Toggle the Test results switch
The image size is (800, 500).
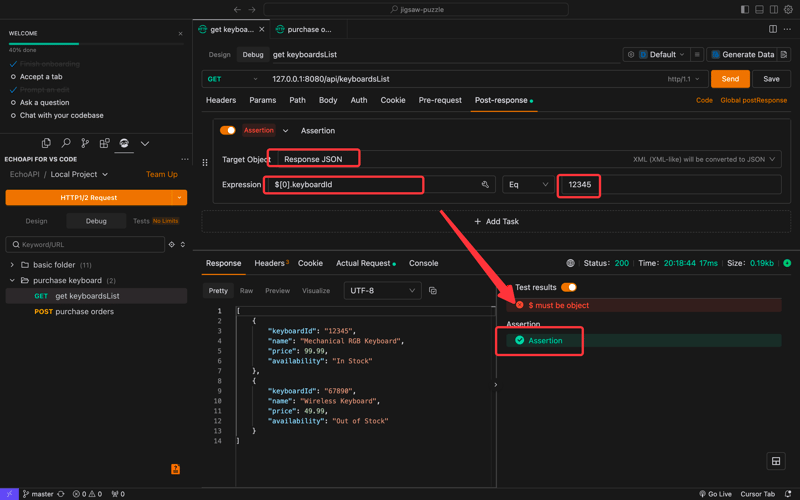point(568,287)
